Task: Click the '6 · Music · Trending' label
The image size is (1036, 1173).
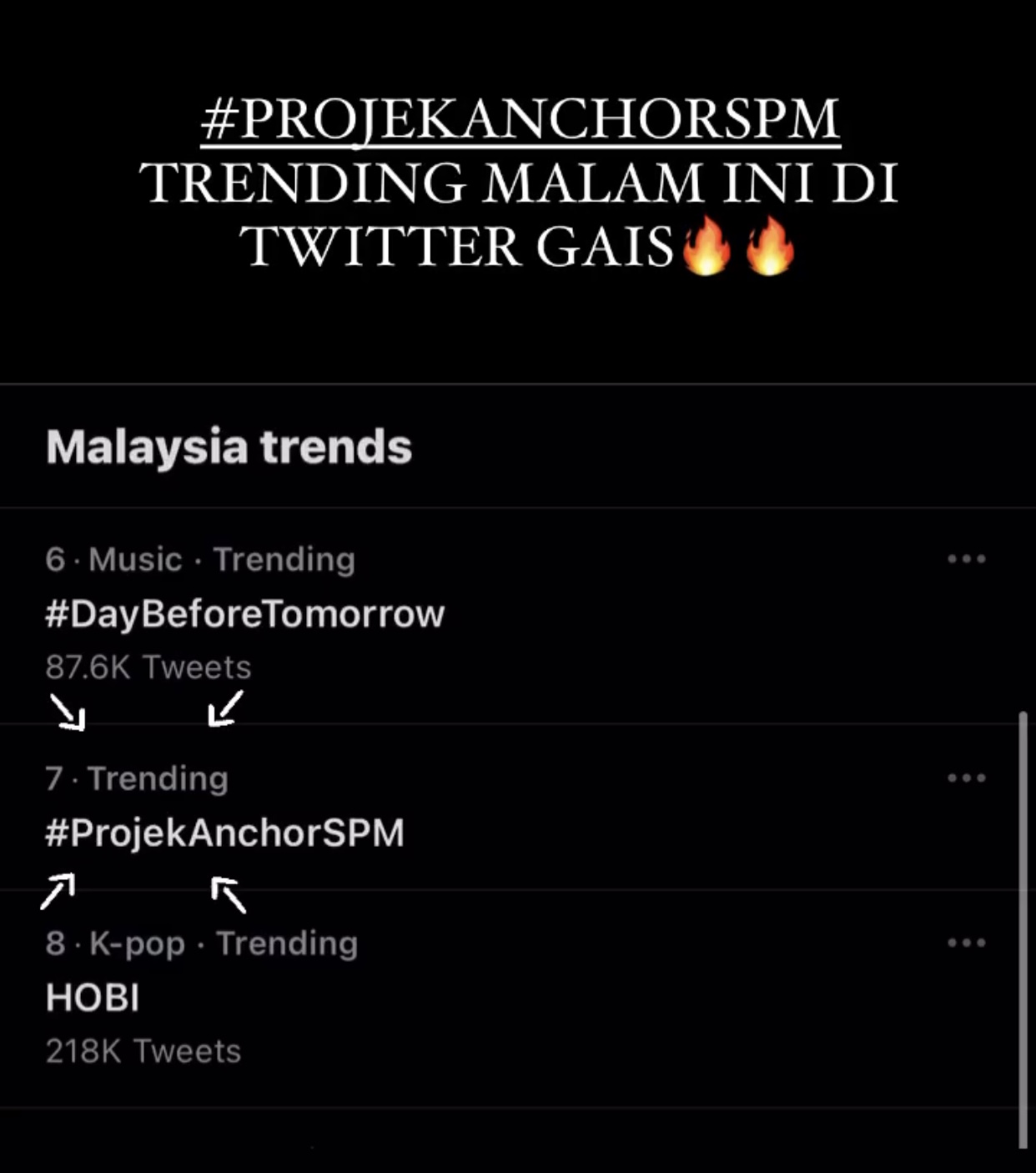Action: (200, 559)
